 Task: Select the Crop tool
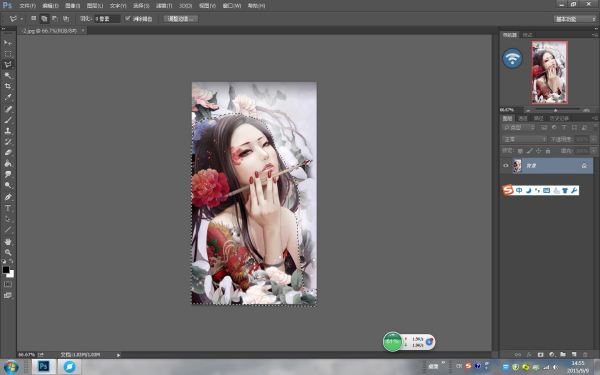pyautogui.click(x=8, y=86)
